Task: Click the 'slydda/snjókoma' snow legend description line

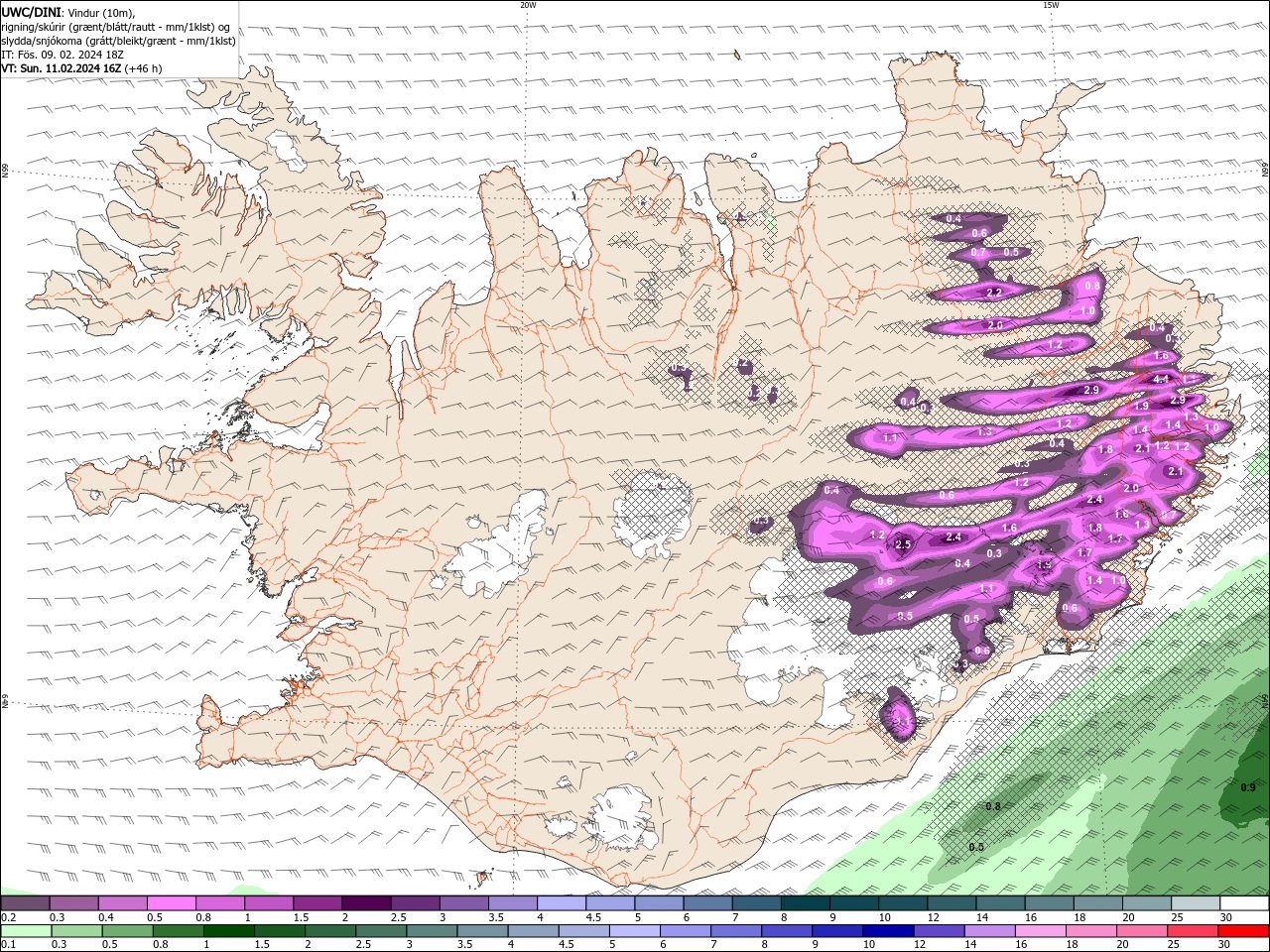Action: click(x=118, y=41)
